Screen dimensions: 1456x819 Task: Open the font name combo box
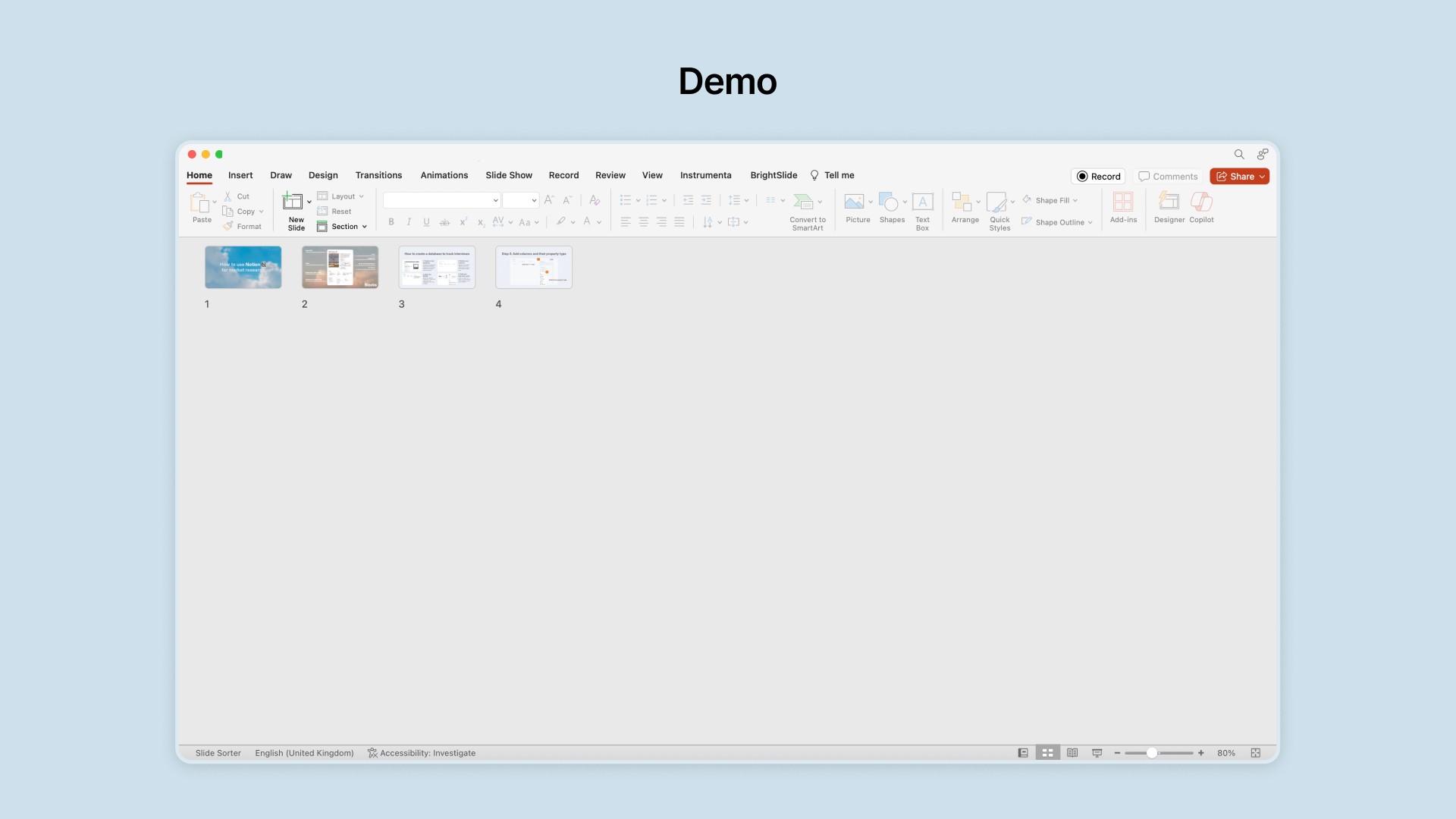coord(441,200)
